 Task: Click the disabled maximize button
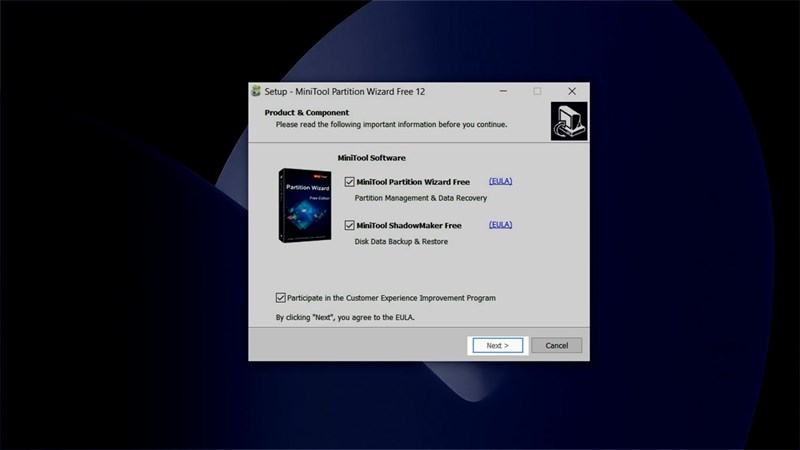click(x=537, y=91)
